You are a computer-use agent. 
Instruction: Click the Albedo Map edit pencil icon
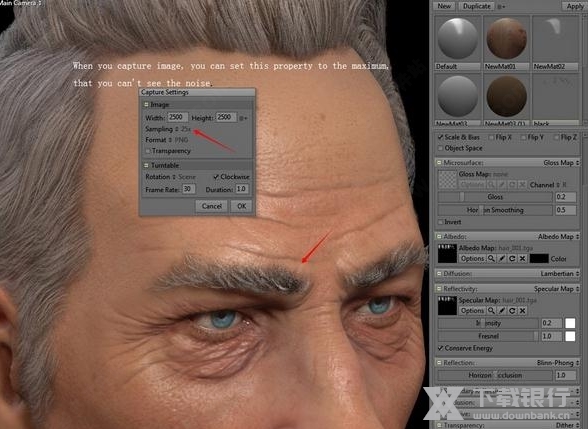(502, 258)
